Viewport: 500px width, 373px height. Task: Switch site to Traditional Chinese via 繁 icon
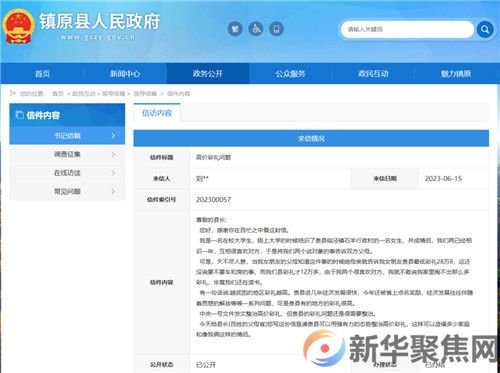235,29
